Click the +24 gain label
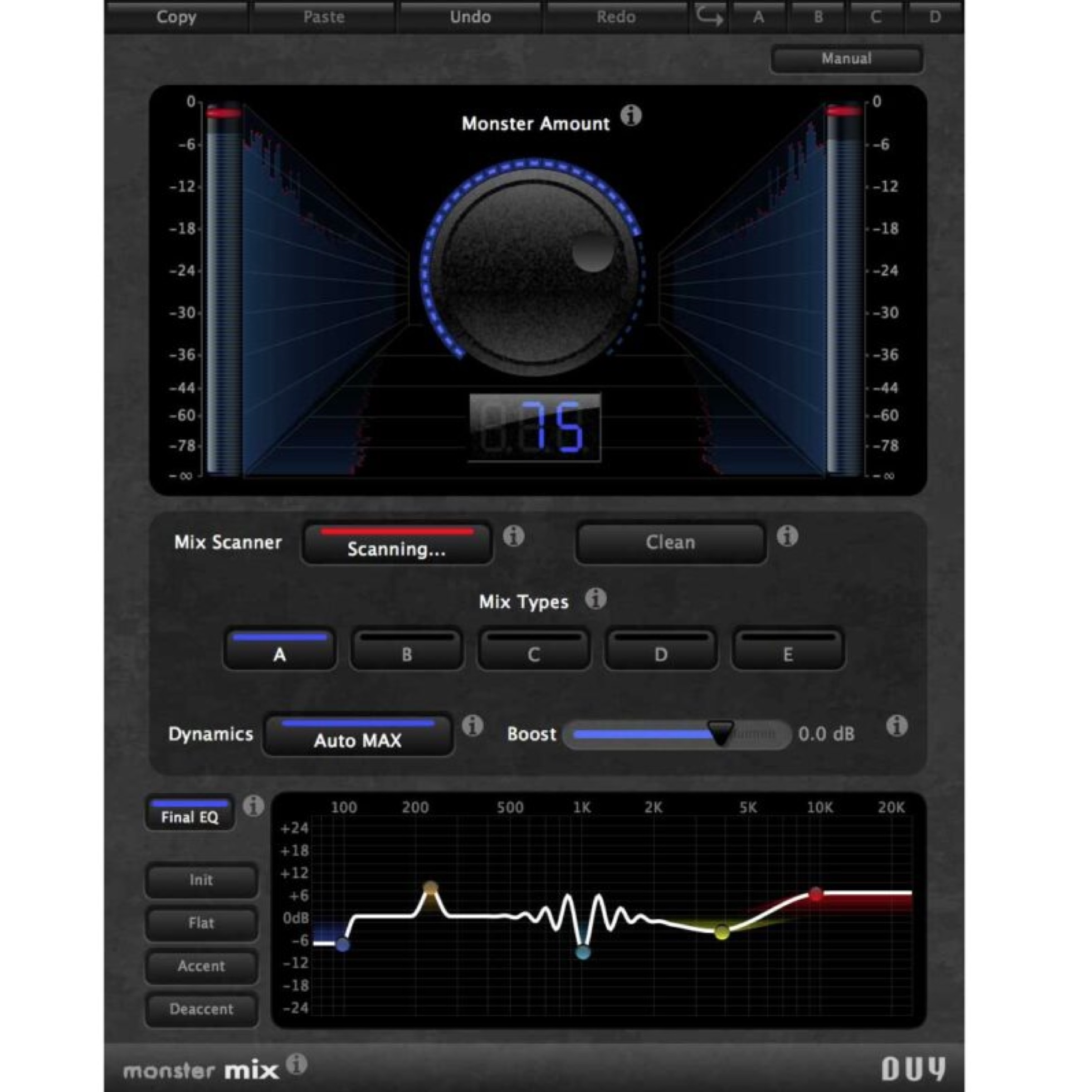Viewport: 1092px width, 1092px height. click(295, 828)
